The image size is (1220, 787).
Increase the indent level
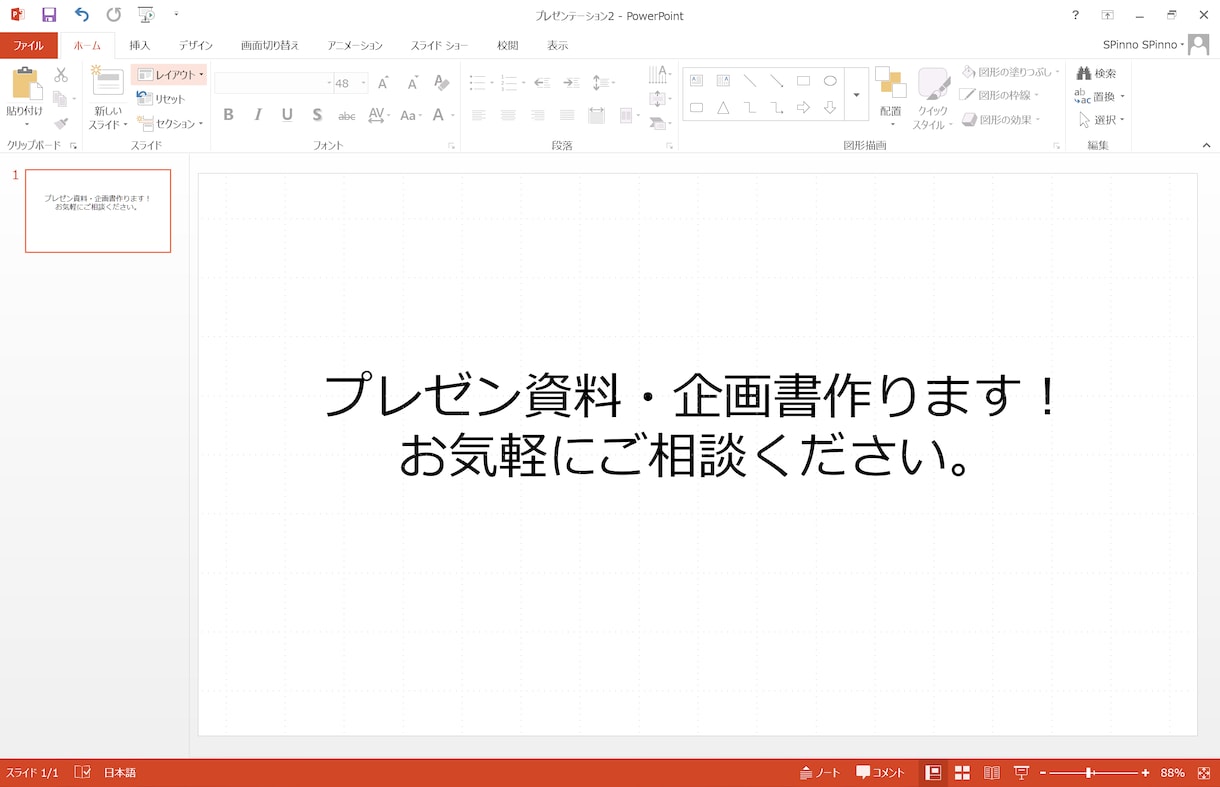coord(571,83)
